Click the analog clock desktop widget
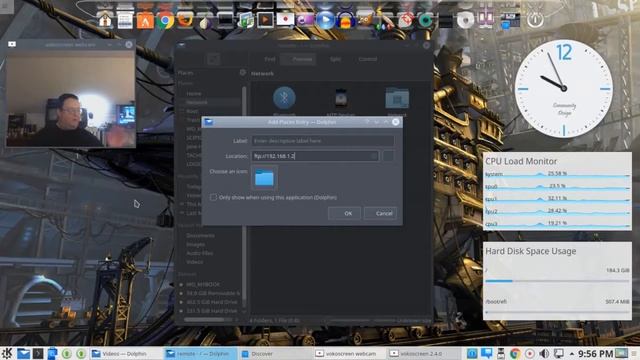Screen dimensions: 640x360 [563, 88]
